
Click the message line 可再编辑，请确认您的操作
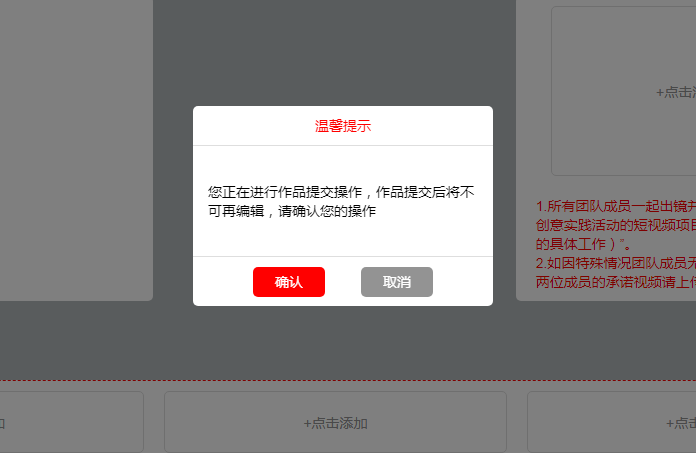292,211
